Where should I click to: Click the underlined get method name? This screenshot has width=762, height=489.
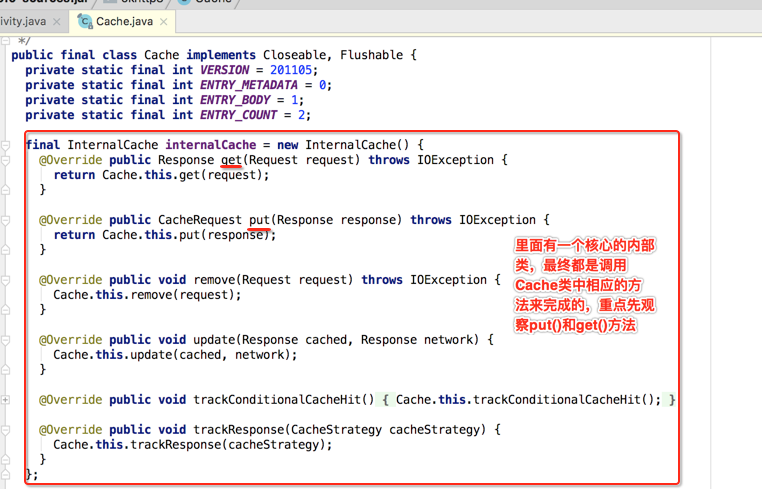point(231,160)
